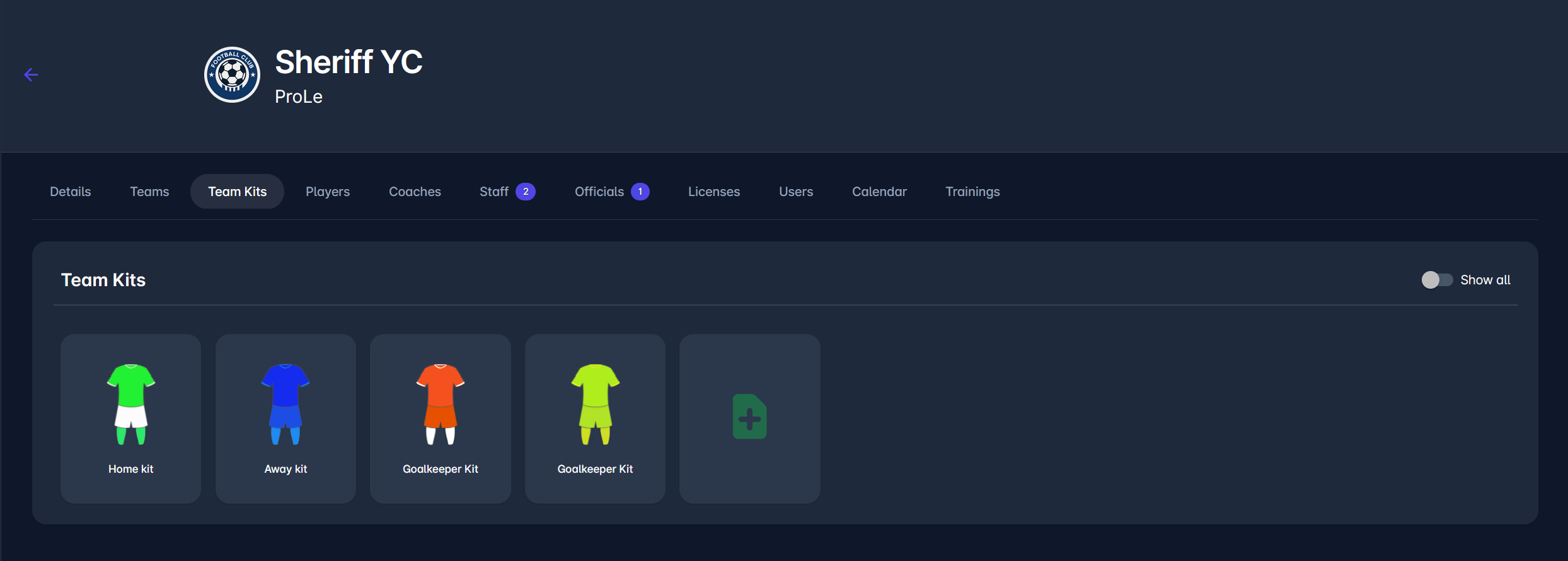The height and width of the screenshot is (561, 1568).
Task: Click the back arrow icon
Action: pos(31,75)
